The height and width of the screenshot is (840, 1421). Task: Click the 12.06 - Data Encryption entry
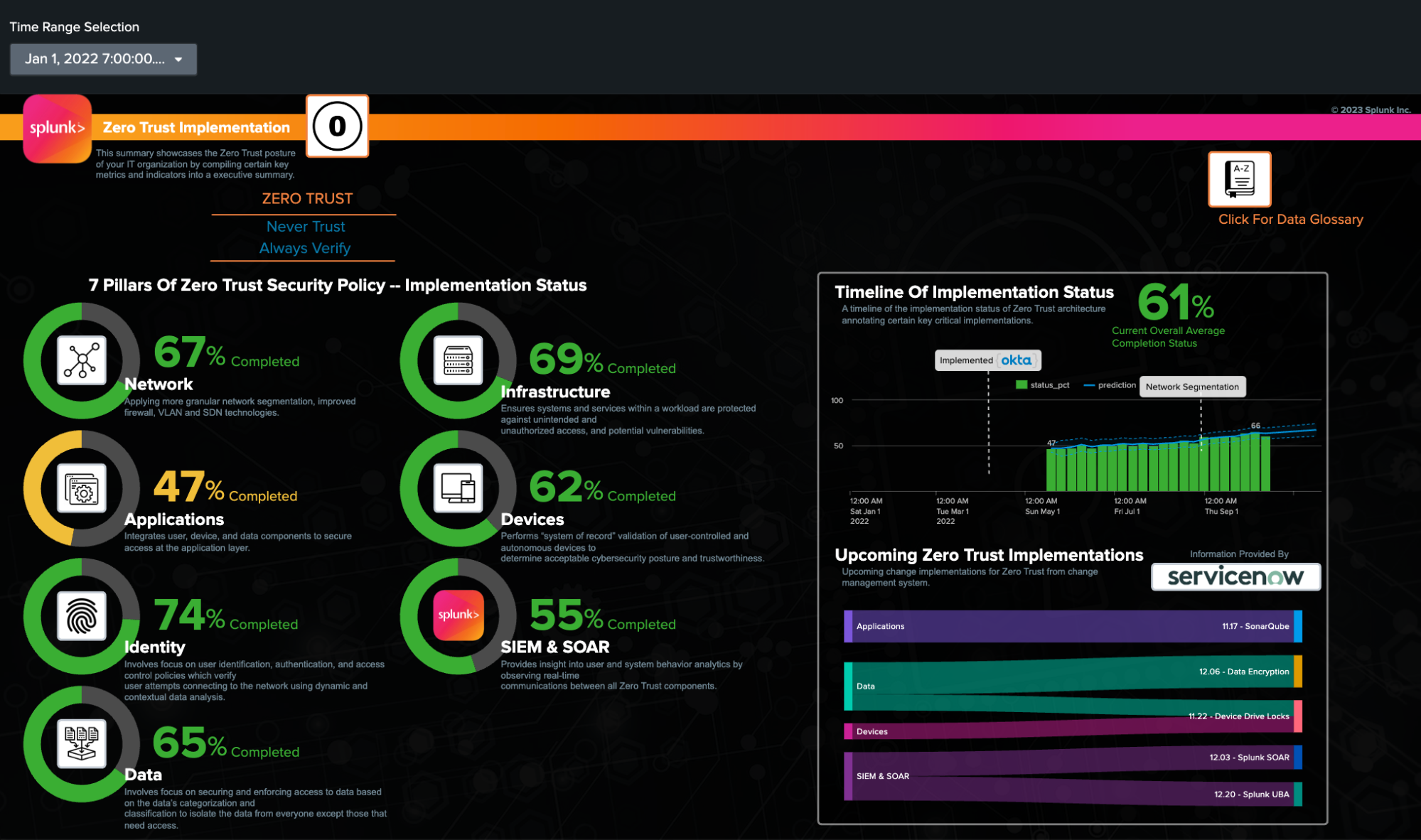[1244, 672]
